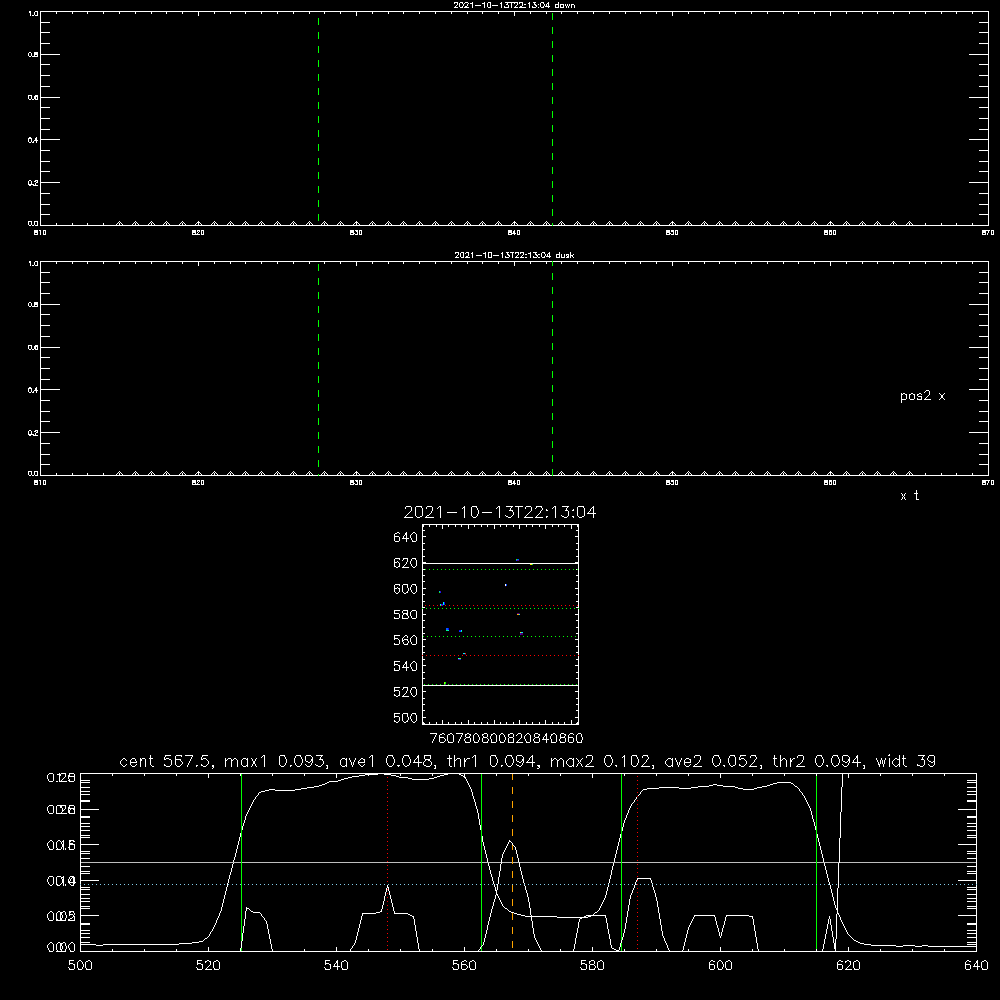Click right green dashed line in dawn plot

tap(552, 118)
